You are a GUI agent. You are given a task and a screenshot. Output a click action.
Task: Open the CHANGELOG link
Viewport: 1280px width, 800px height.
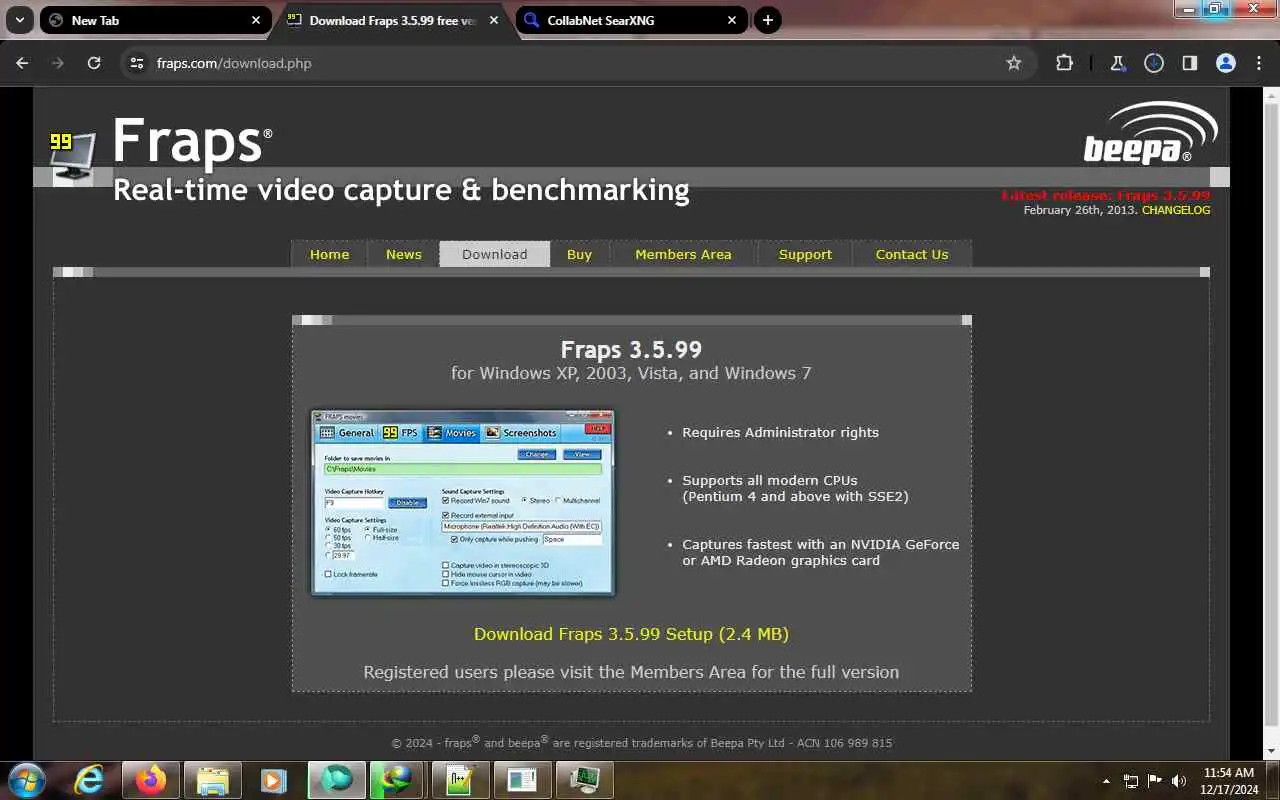pos(1176,210)
